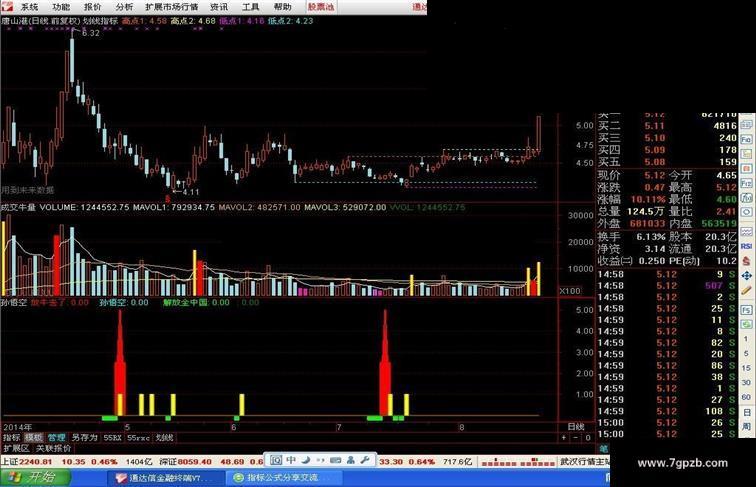Switch to 1-minute period button
Screen dimensions: 756x487
[746, 339]
